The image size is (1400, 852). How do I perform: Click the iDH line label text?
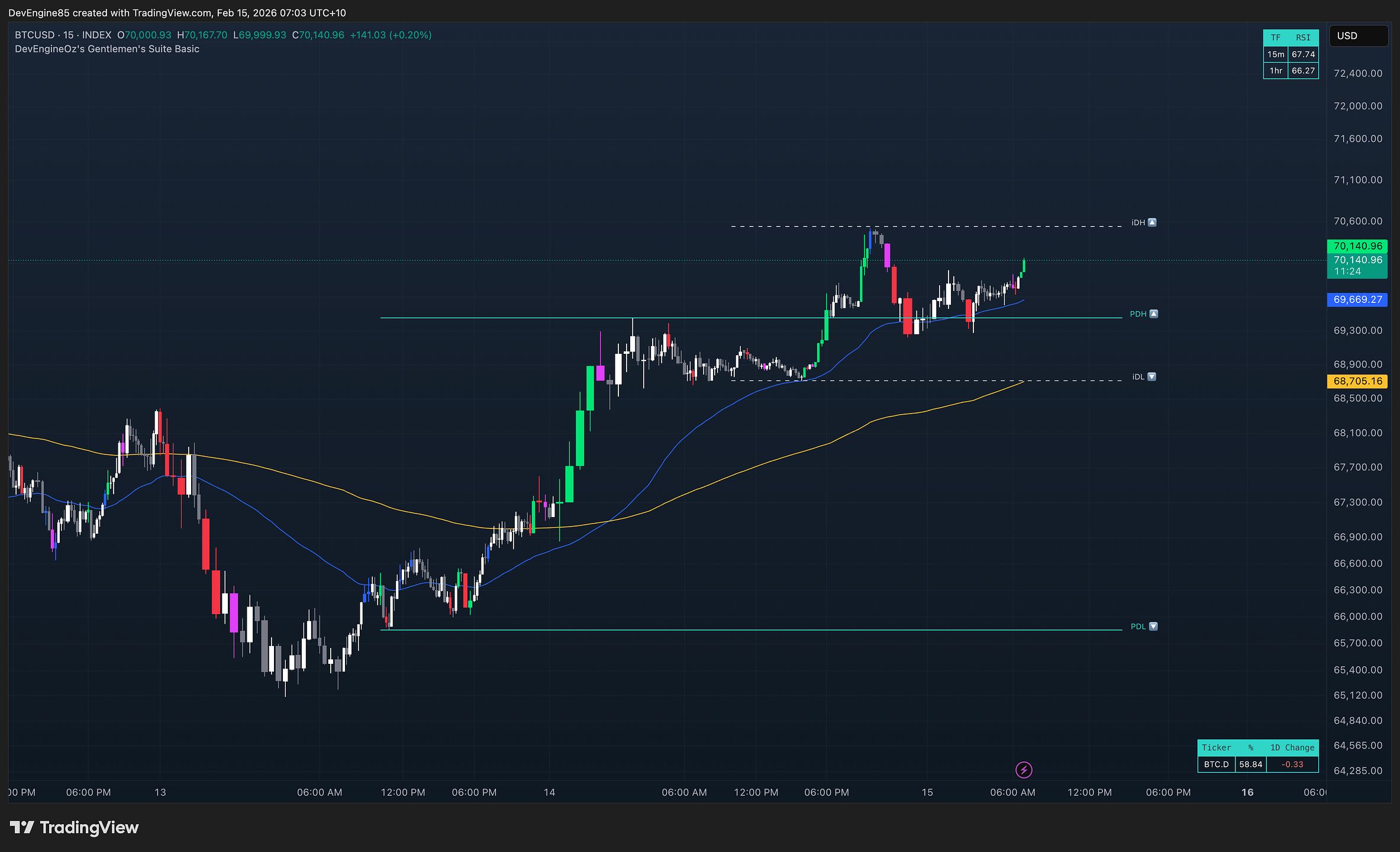pyautogui.click(x=1138, y=222)
